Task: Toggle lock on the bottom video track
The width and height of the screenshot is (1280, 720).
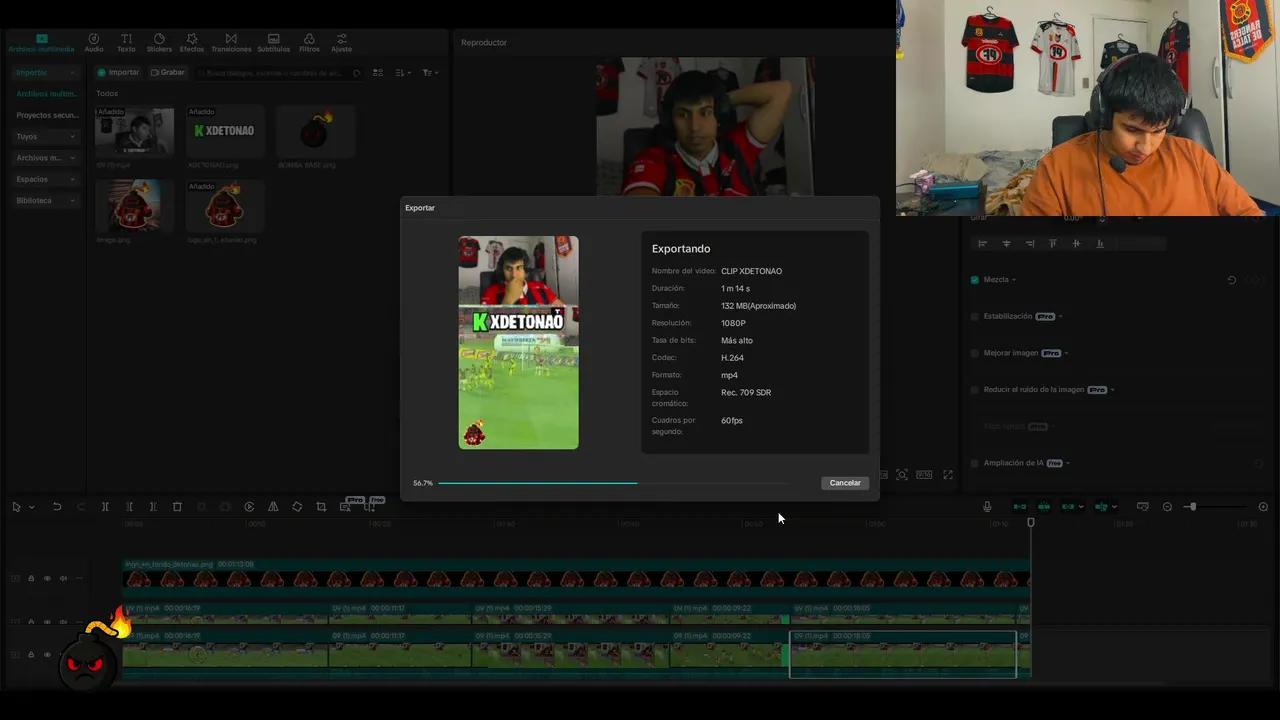Action: 31,655
